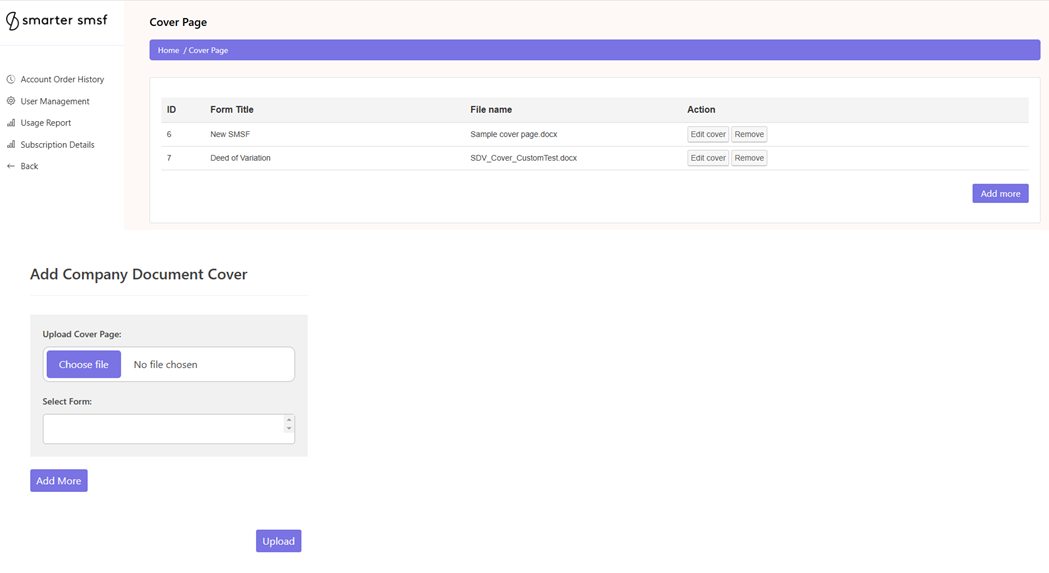
Task: Click the Cover Page breadcrumb
Action: tap(208, 50)
